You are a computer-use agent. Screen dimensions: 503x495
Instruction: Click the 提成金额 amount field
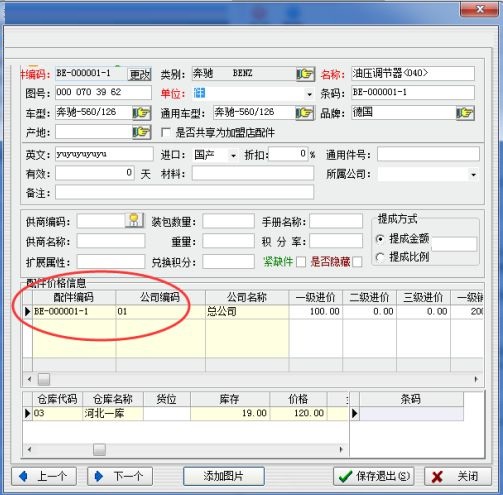tap(454, 244)
